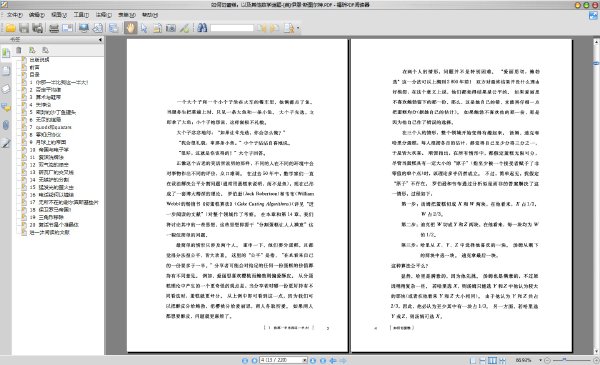
Task: Click the rotate page toolbar icon
Action: [98, 28]
